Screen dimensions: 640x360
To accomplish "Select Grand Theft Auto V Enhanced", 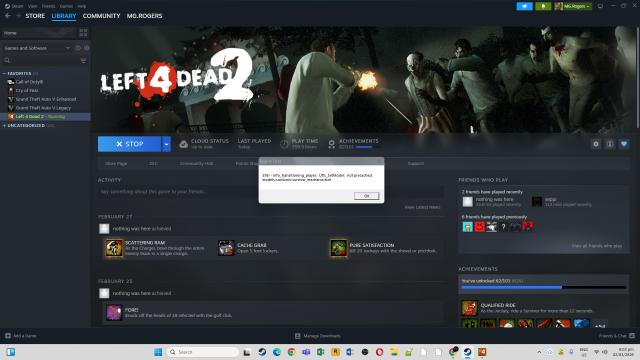I will [45, 99].
